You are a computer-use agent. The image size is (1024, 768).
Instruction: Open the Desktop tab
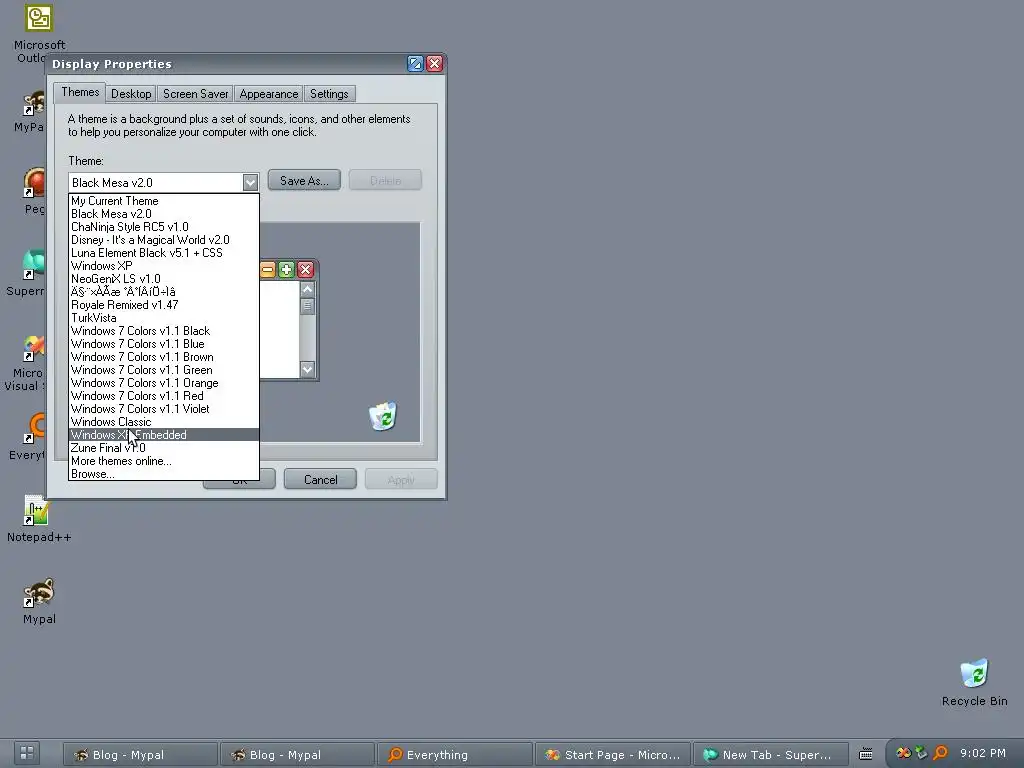click(131, 94)
